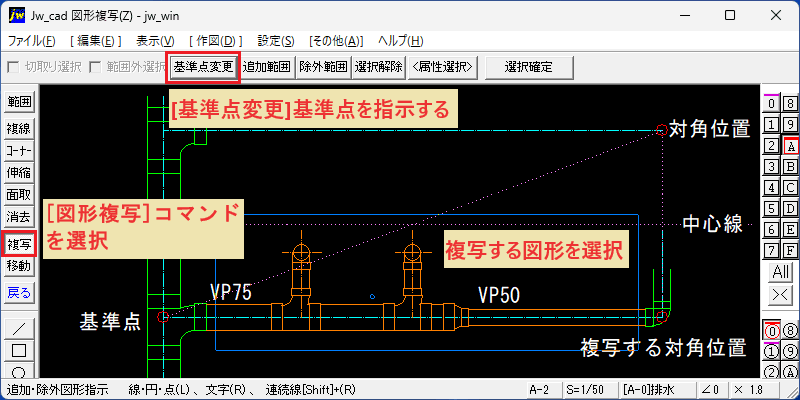800x400 pixels.
Task: Select the line drawing tool icon
Action: (19, 329)
